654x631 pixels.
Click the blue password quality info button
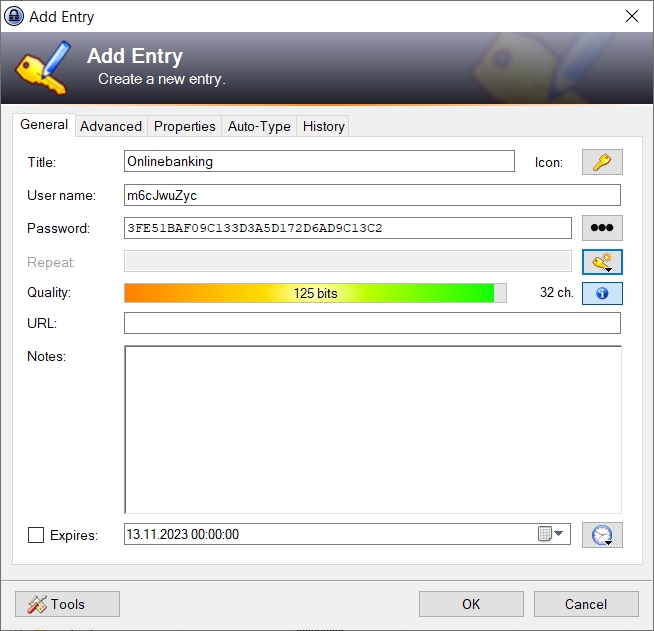tap(602, 293)
